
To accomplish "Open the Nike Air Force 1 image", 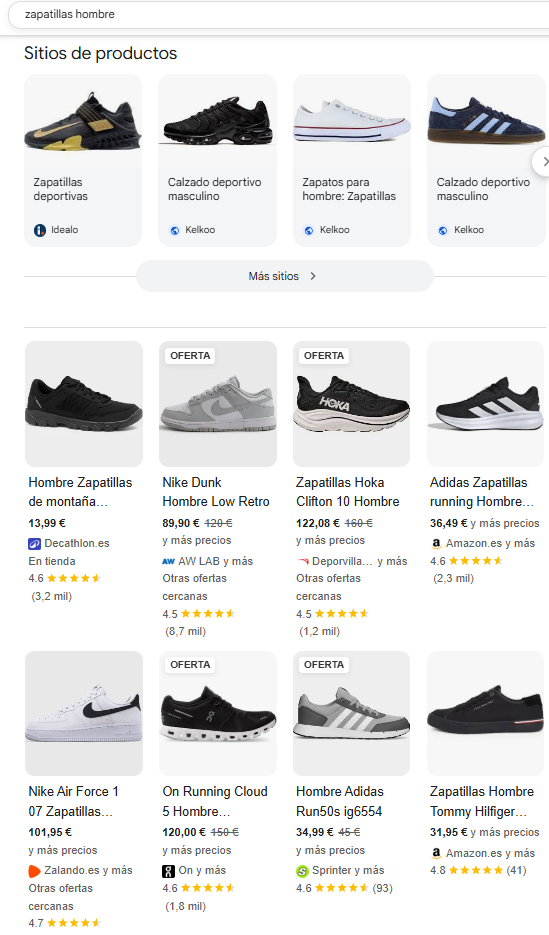I will click(84, 713).
